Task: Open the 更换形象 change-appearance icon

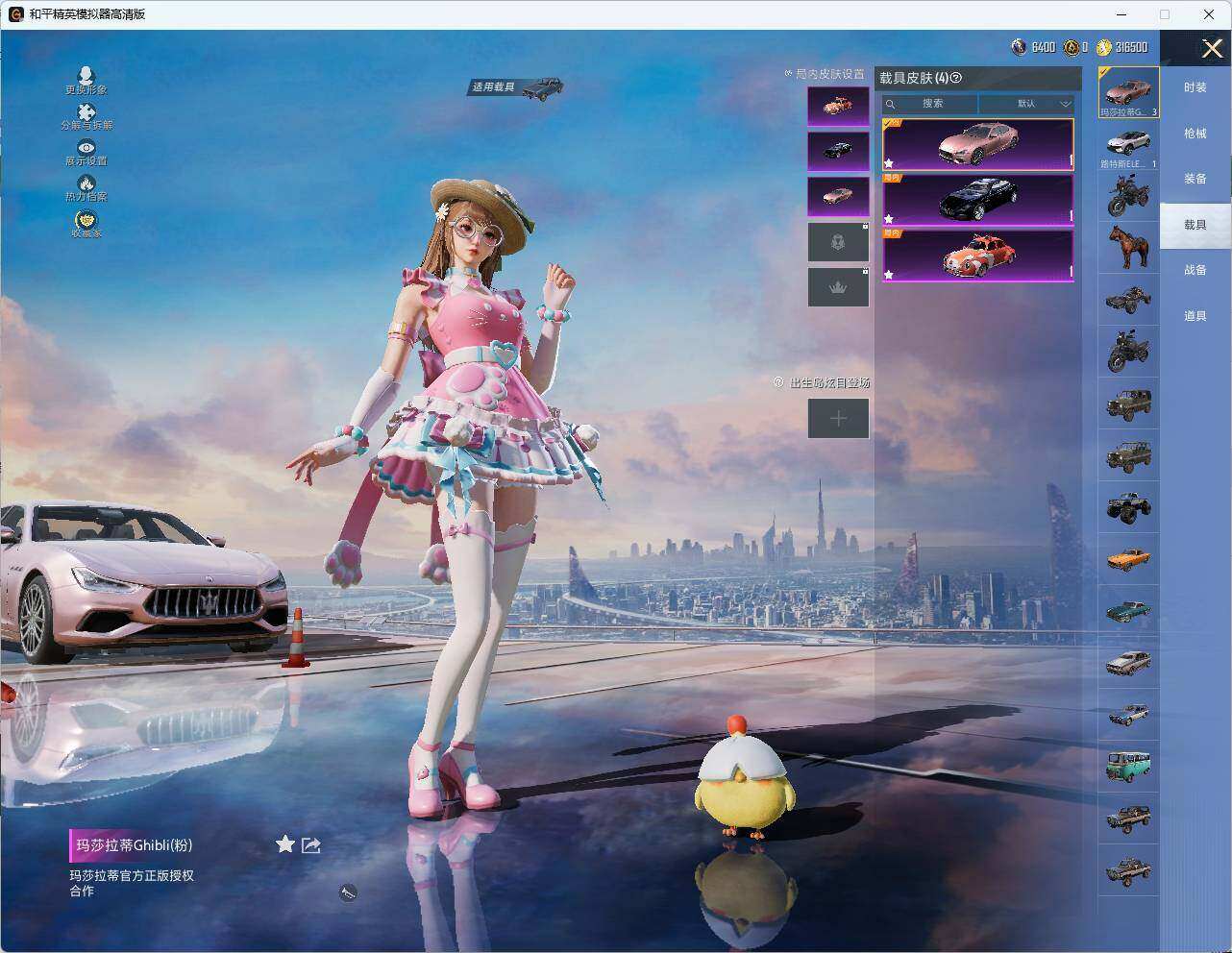Action: point(86,76)
